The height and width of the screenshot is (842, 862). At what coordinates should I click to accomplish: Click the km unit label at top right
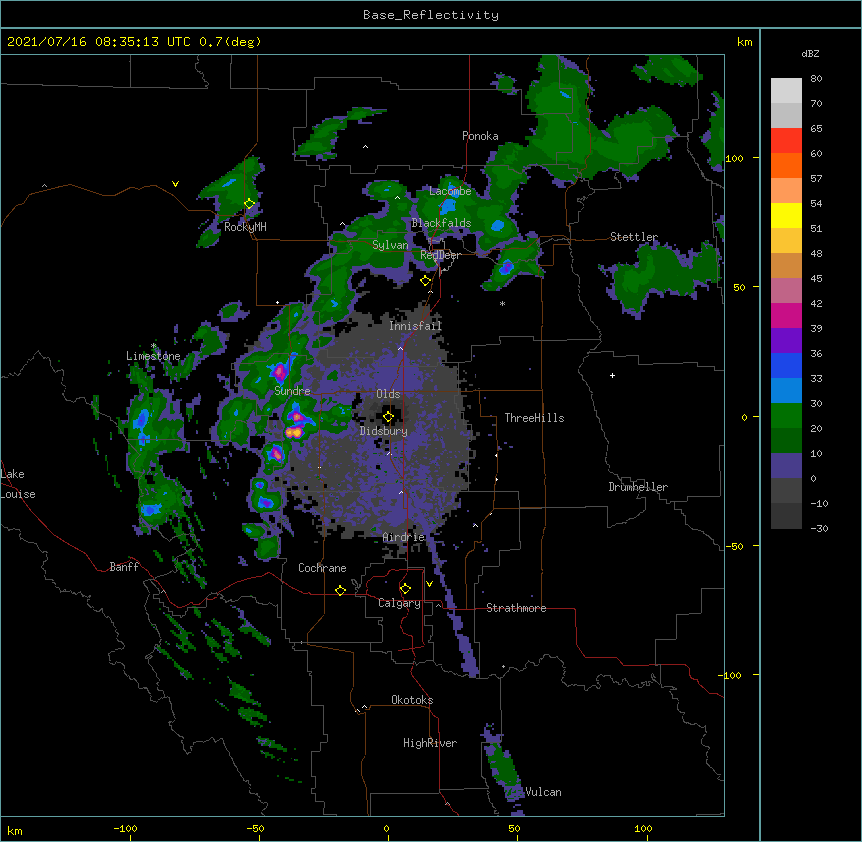(744, 42)
